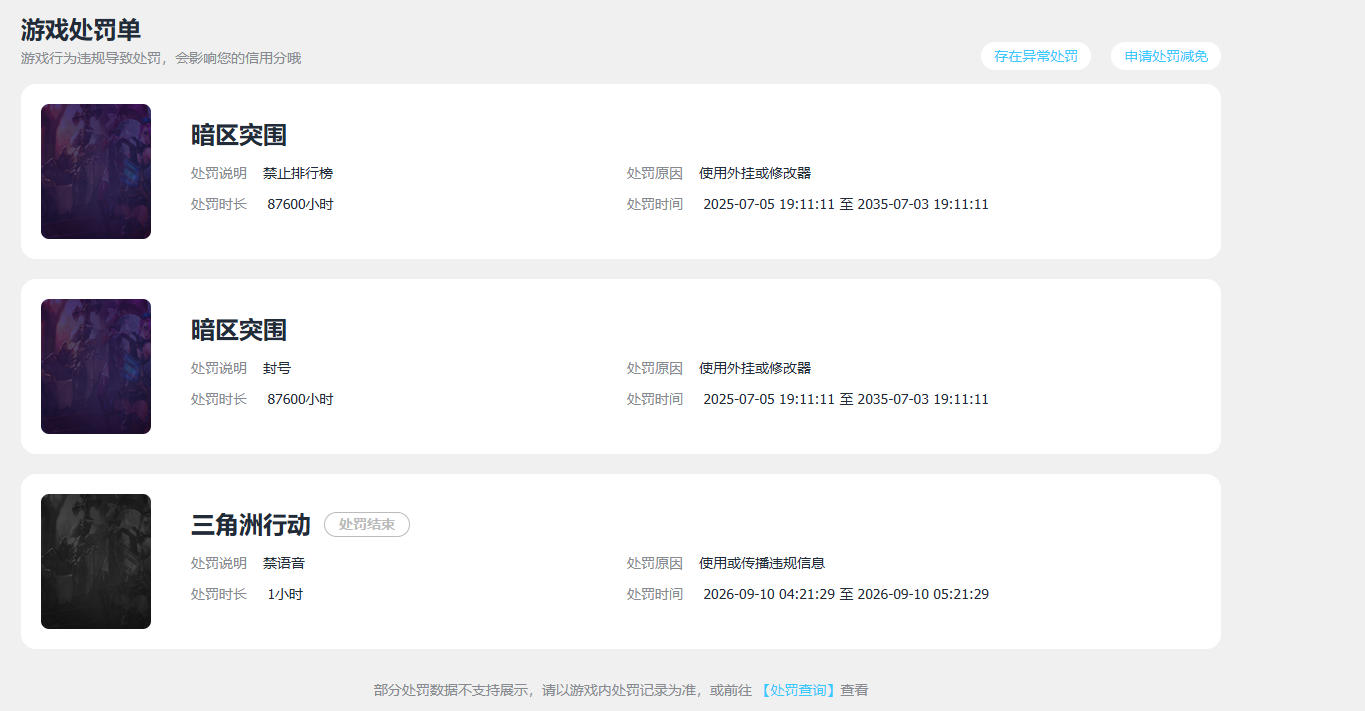The width and height of the screenshot is (1365, 711).
Task: Click the 存在异常处罚 button
Action: tap(1036, 56)
